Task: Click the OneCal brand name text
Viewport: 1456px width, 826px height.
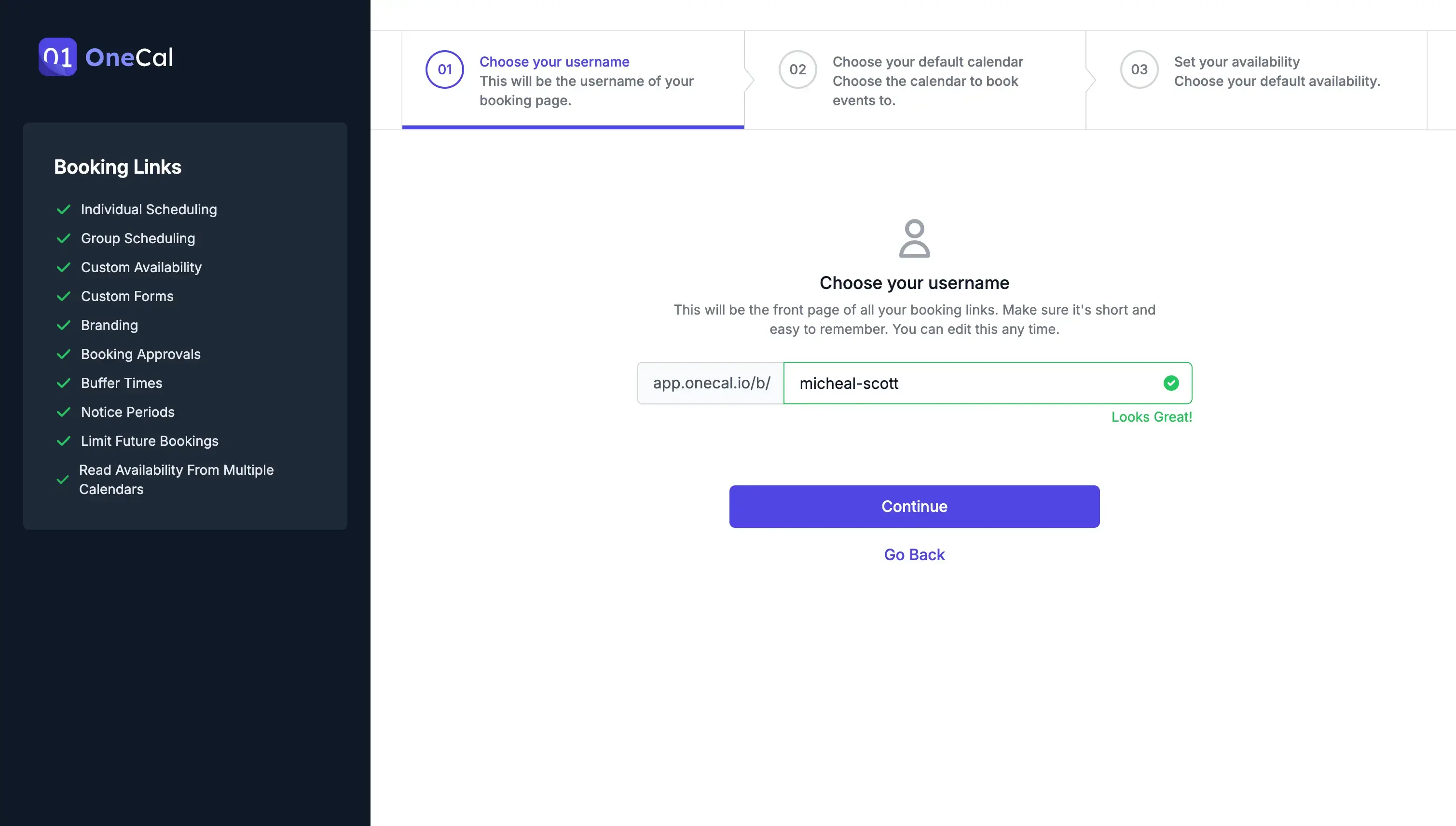Action: 129,57
